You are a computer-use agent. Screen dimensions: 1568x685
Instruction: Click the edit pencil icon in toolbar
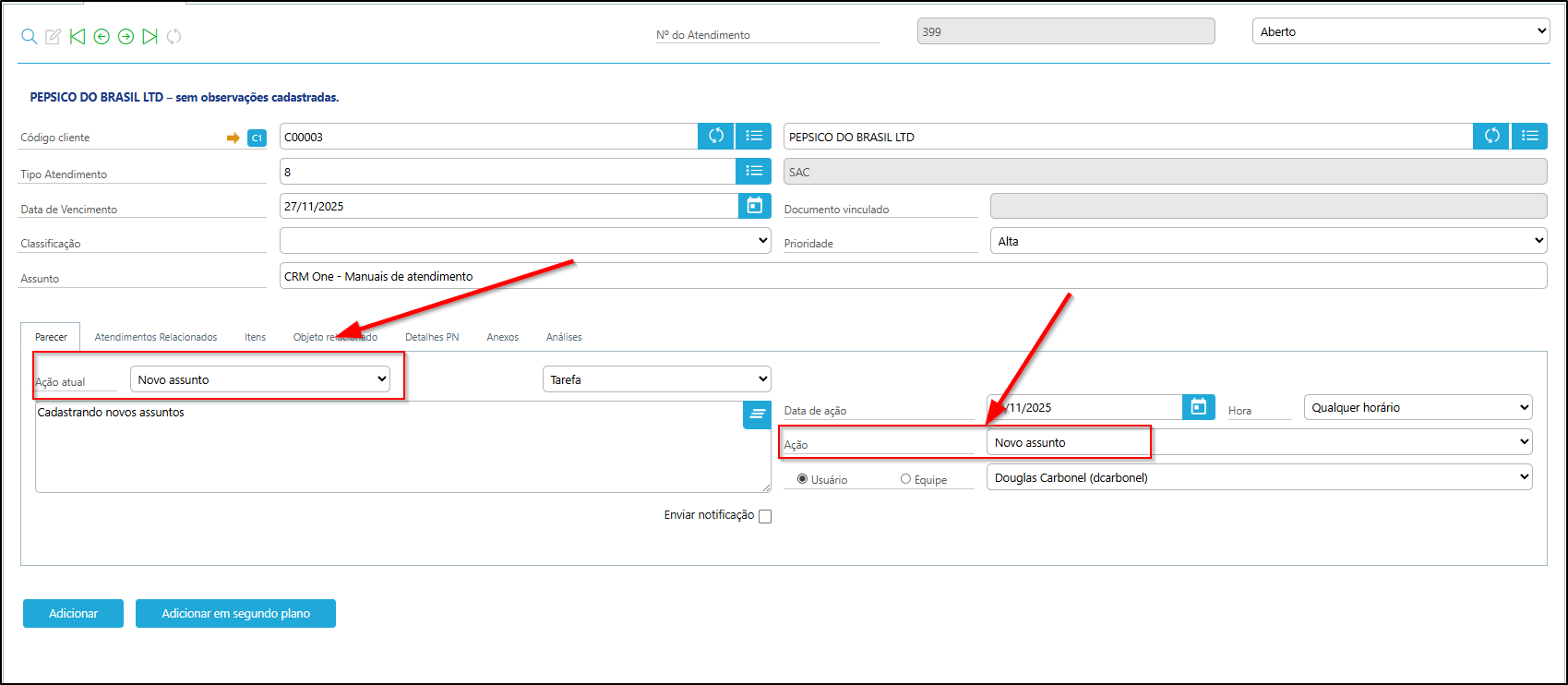click(54, 36)
